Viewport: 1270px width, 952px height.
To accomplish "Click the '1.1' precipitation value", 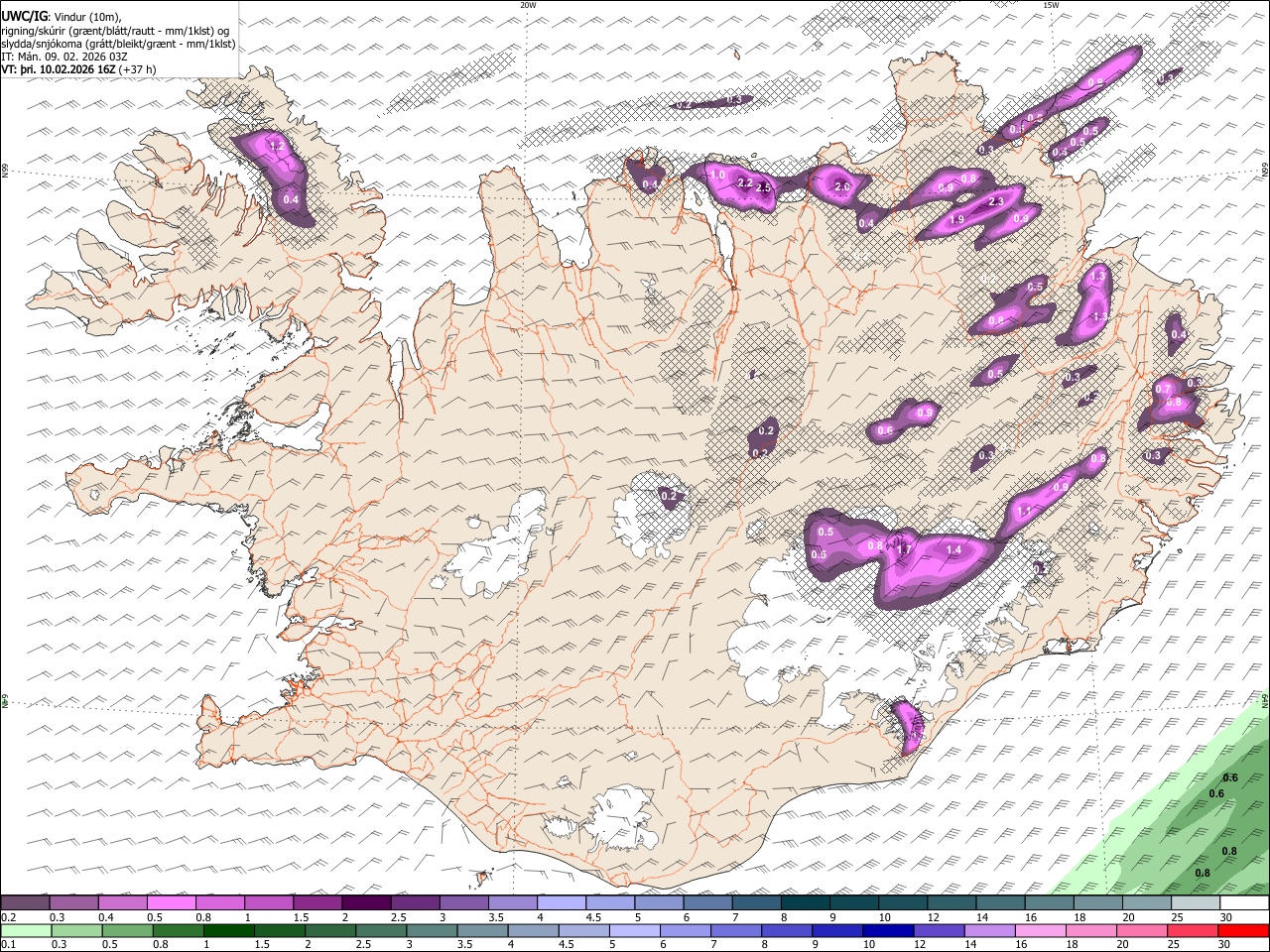I will [x=1025, y=512].
